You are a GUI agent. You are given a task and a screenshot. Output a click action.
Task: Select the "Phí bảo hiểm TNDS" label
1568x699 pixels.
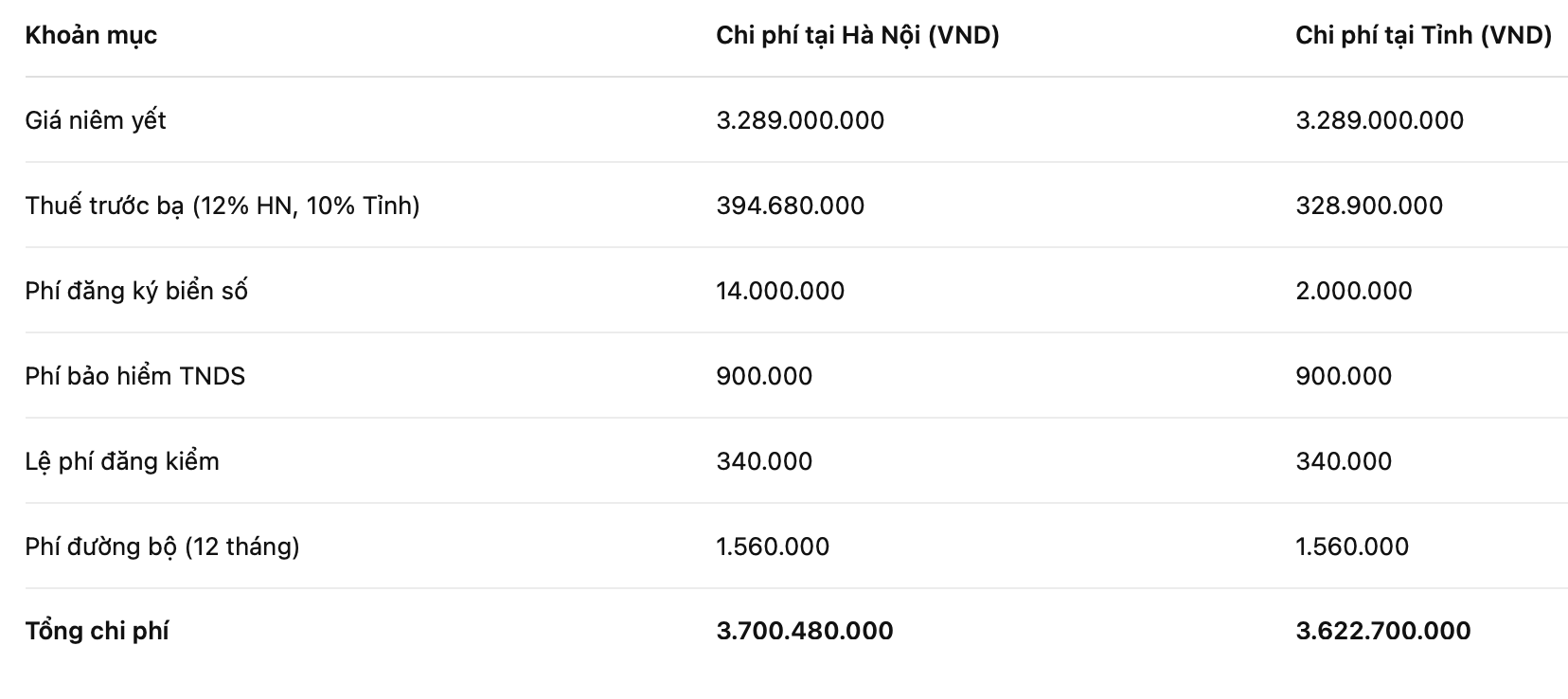coord(135,376)
